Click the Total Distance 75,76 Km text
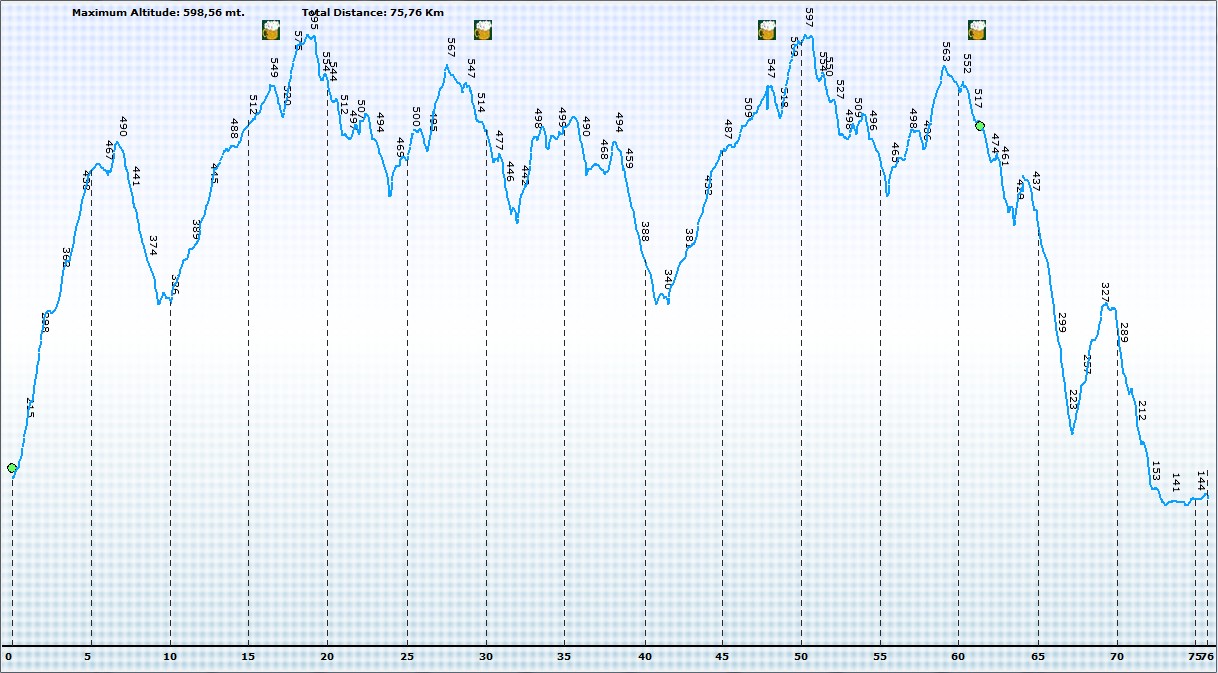1218x673 pixels. tap(372, 13)
